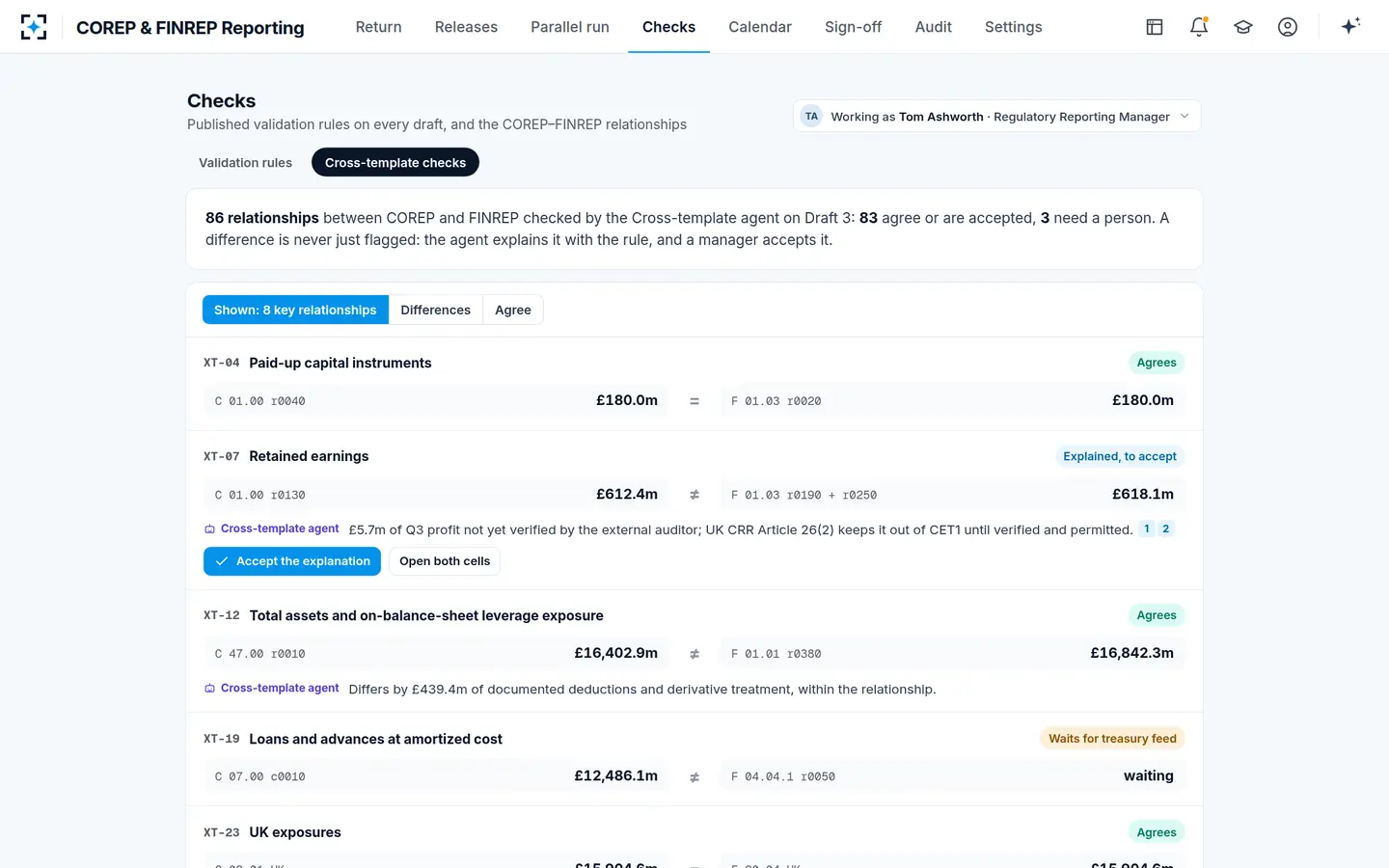Click agent icon beside XT-12 explanation
Screen dimensions: 1389x868
click(x=209, y=689)
